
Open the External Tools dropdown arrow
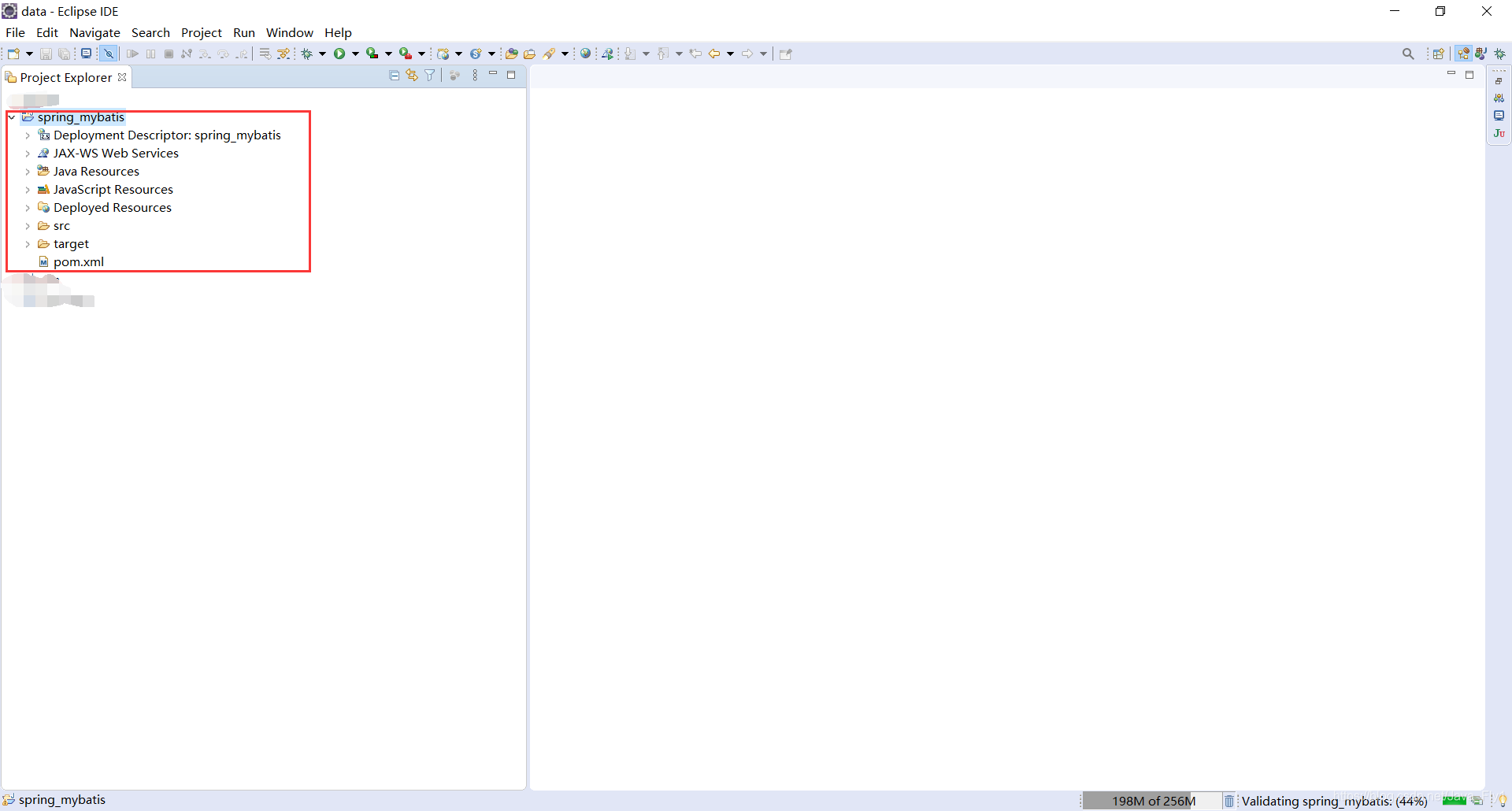pyautogui.click(x=421, y=54)
